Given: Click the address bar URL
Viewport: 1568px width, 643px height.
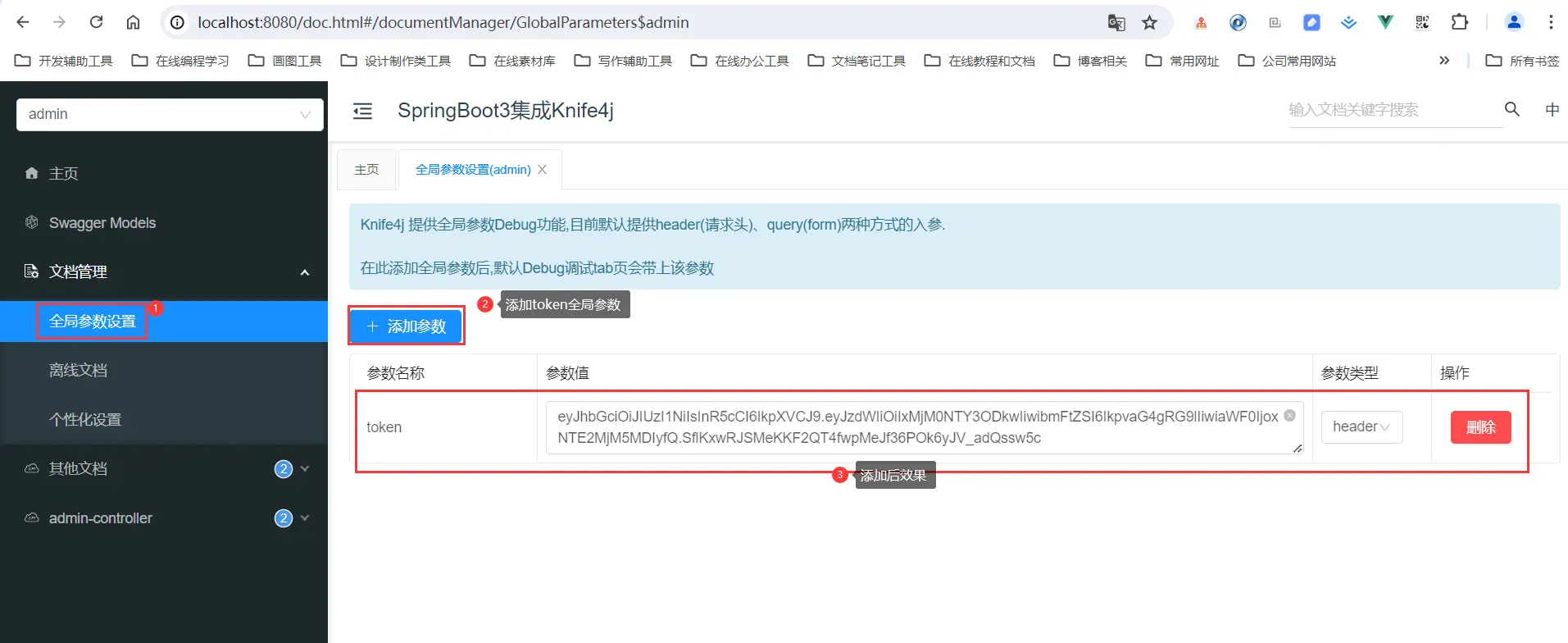Looking at the screenshot, I should point(443,22).
